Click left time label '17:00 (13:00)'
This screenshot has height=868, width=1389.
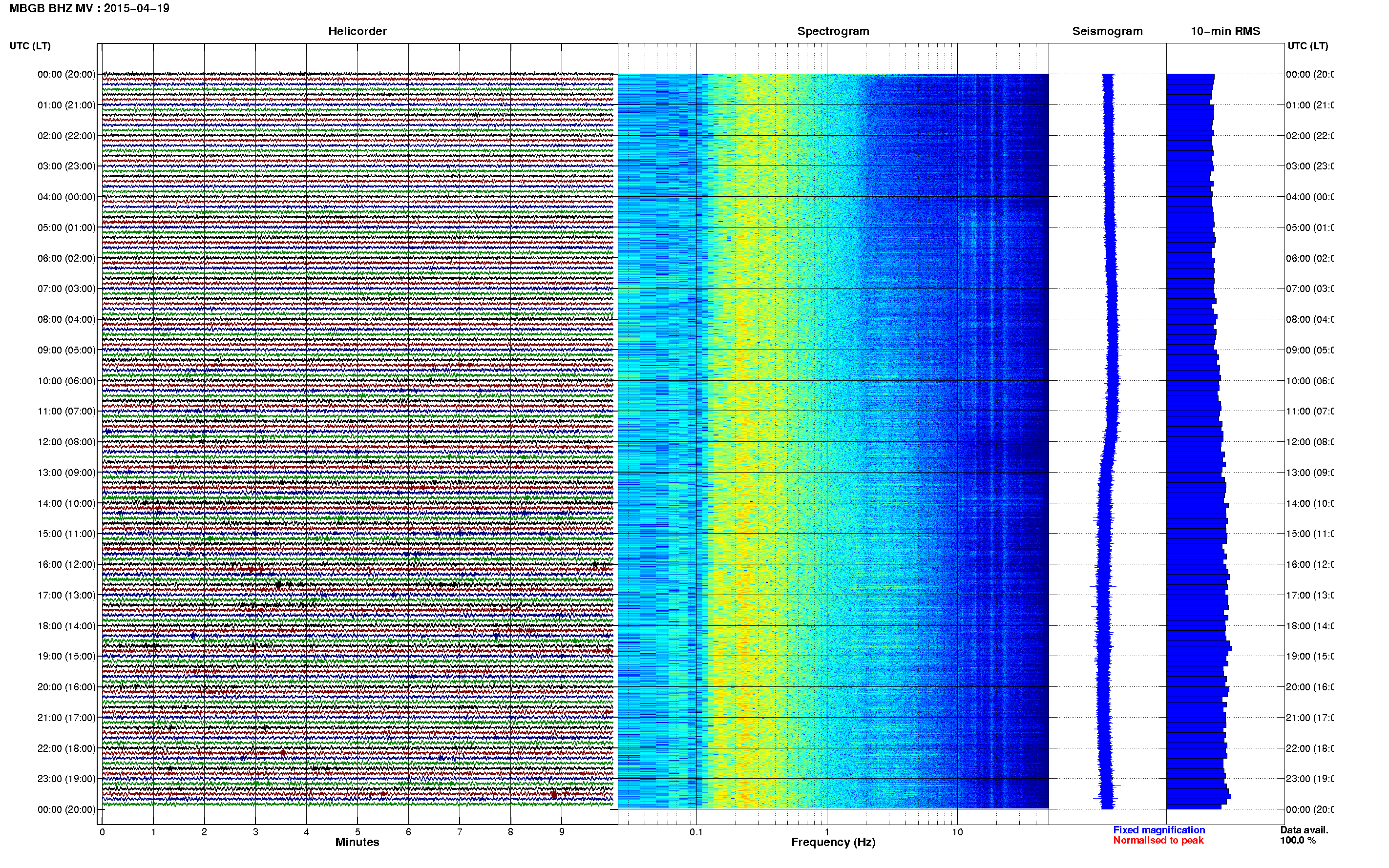[x=66, y=595]
